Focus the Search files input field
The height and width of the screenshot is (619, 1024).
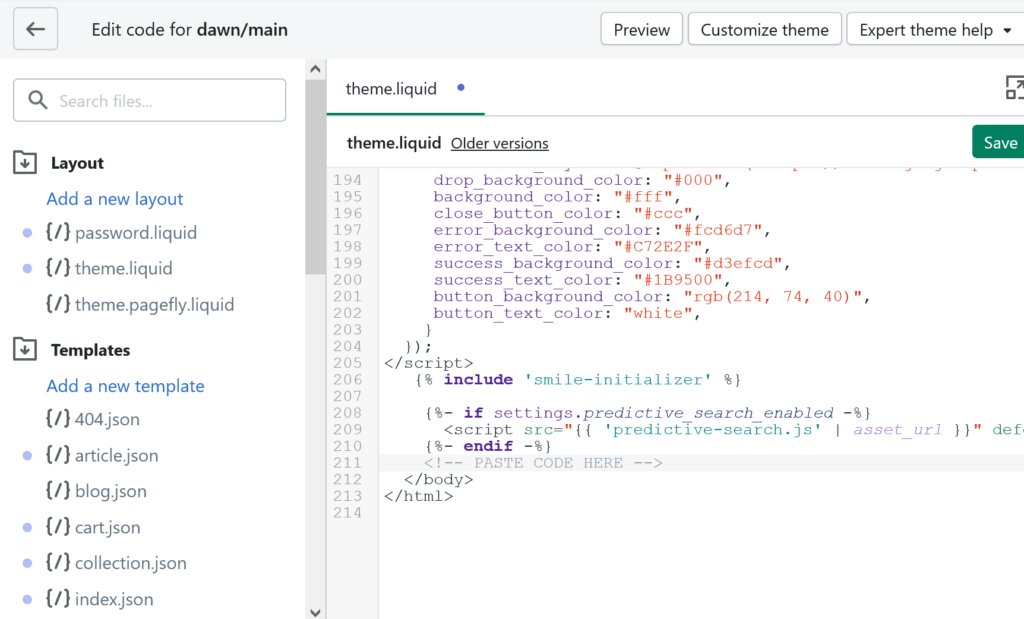click(x=150, y=101)
